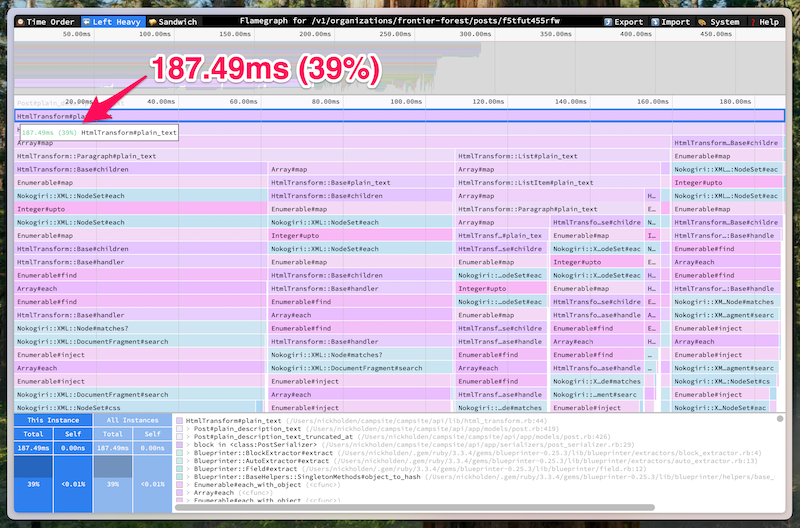Click the 250.00ms mark on the overview ruler
The width and height of the screenshot is (800, 528).
tap(395, 34)
